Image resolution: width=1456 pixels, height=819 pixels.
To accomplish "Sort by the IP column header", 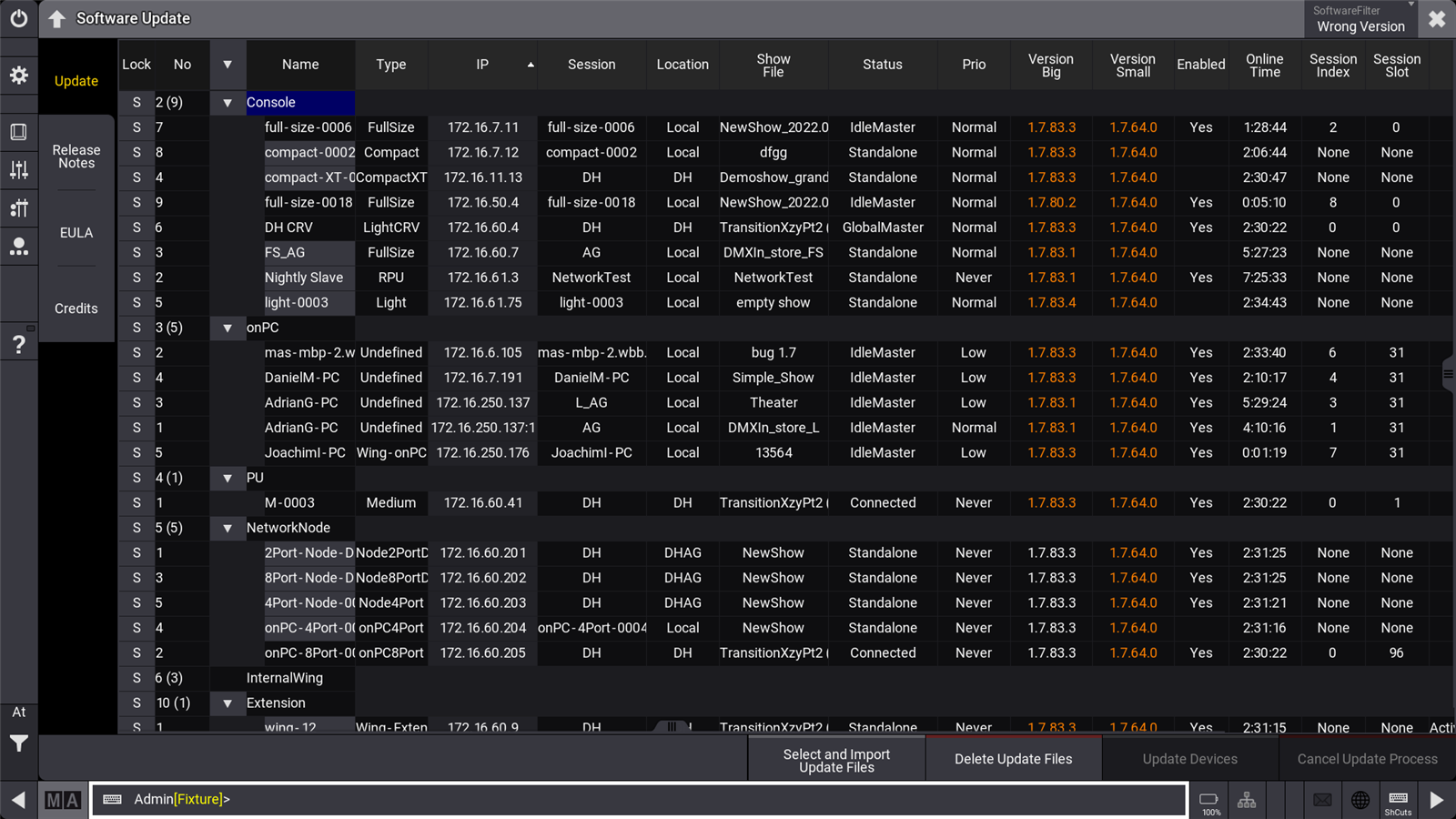I will click(482, 65).
